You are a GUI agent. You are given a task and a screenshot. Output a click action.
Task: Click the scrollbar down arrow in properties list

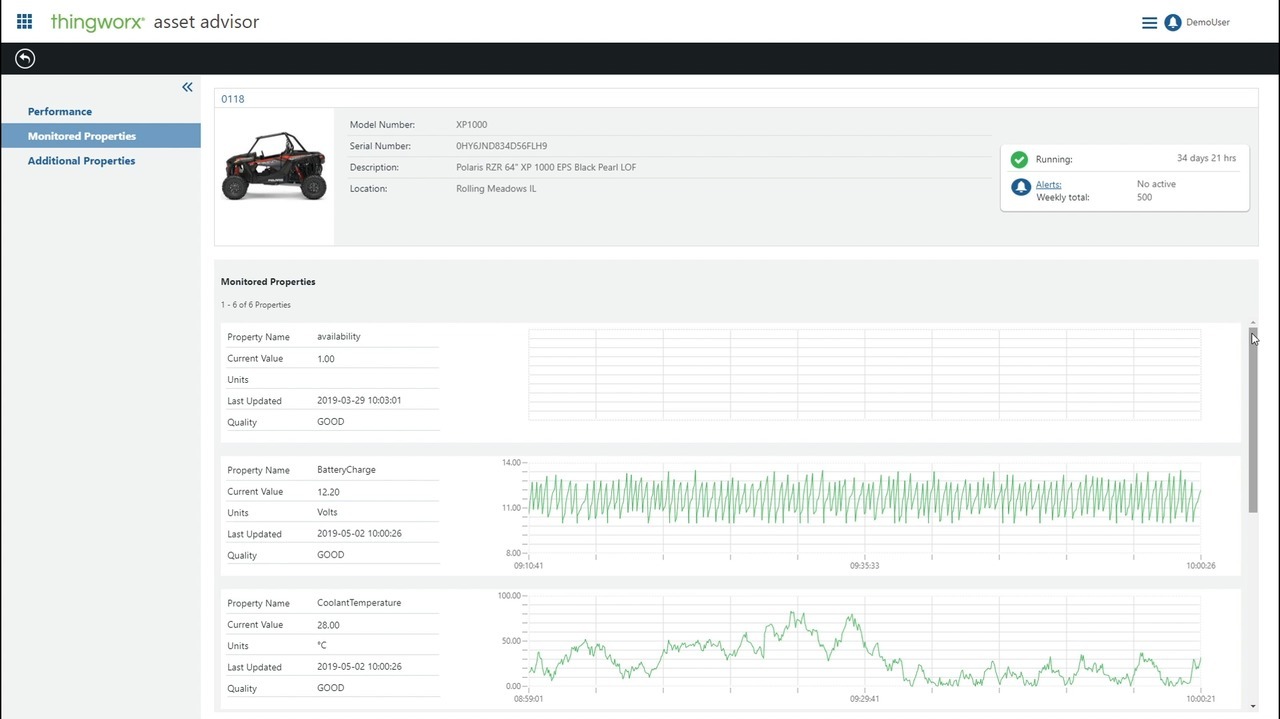point(1253,706)
